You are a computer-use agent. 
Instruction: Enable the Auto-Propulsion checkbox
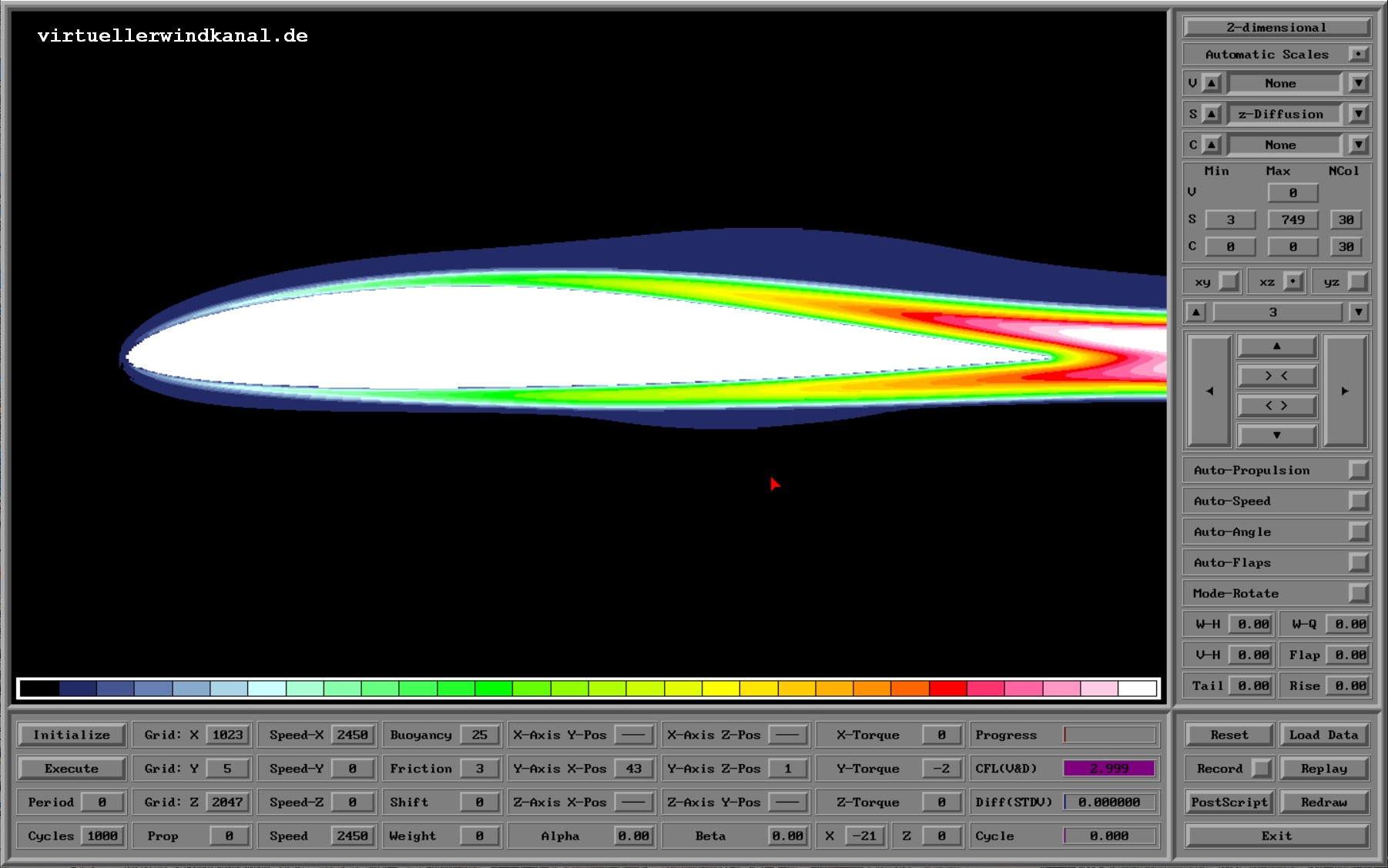pos(1359,471)
